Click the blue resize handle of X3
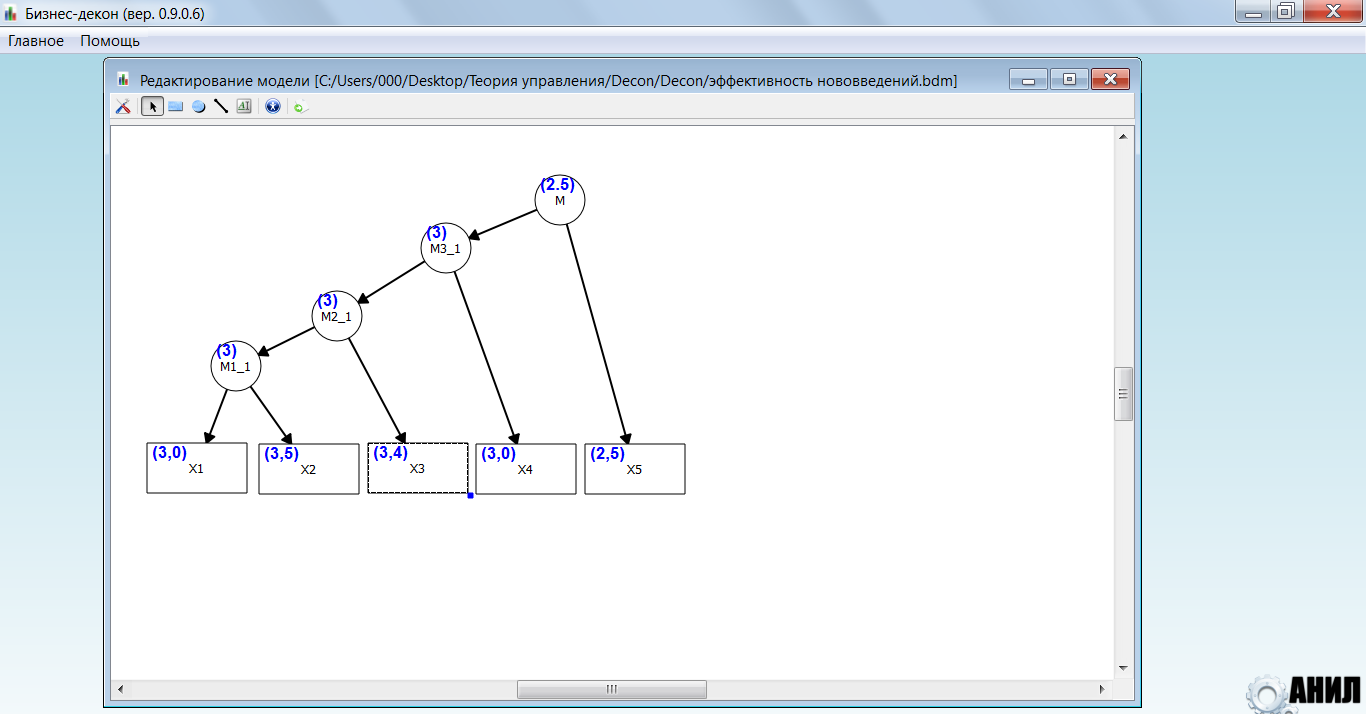Image resolution: width=1366 pixels, height=714 pixels. point(470,495)
